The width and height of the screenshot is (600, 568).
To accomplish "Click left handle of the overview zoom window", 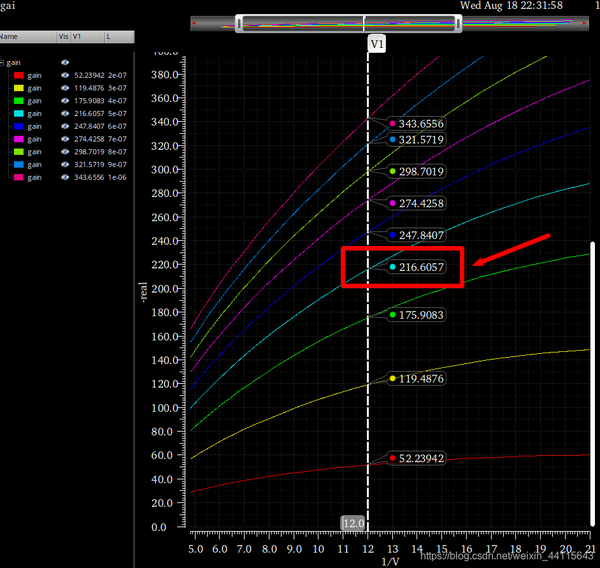I will [x=239, y=23].
